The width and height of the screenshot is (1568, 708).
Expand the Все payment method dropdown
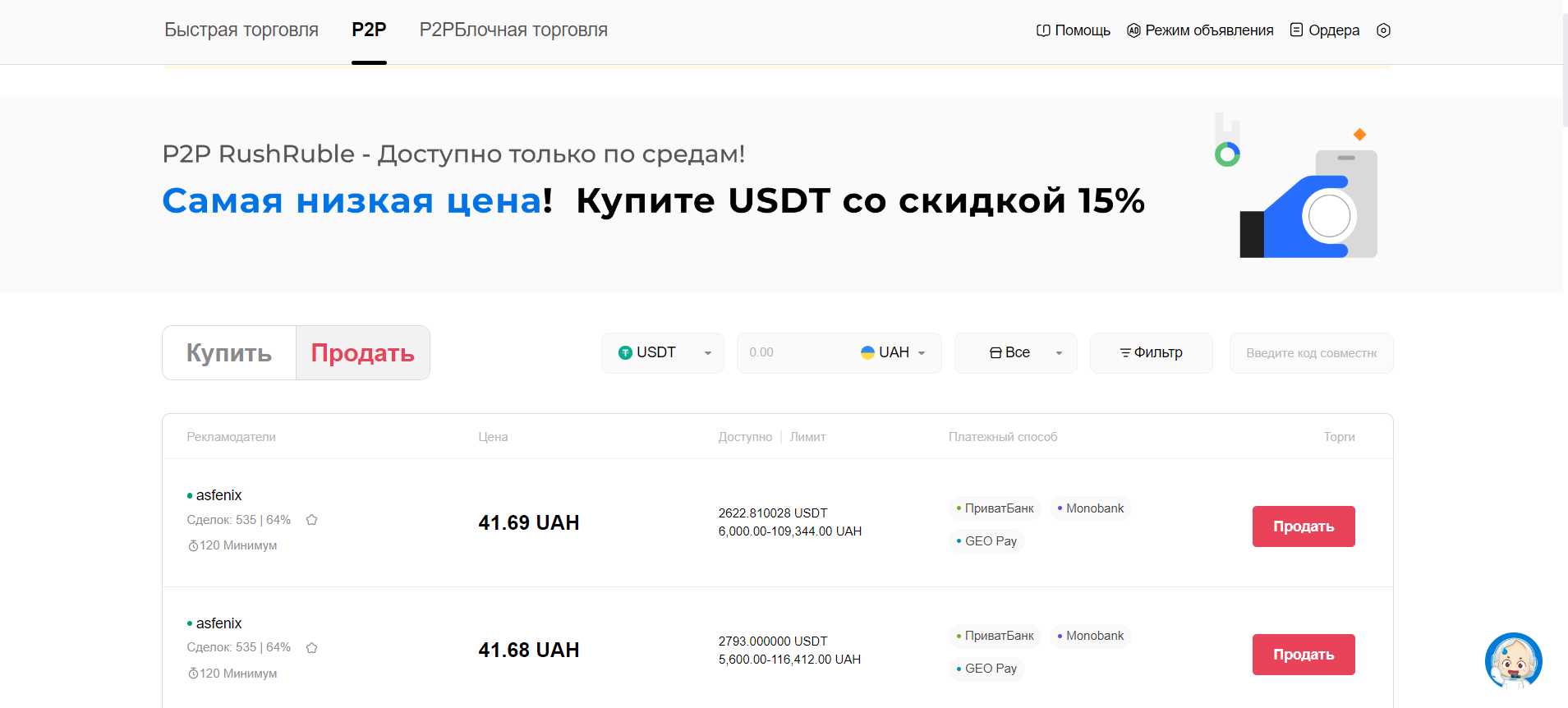click(1015, 353)
